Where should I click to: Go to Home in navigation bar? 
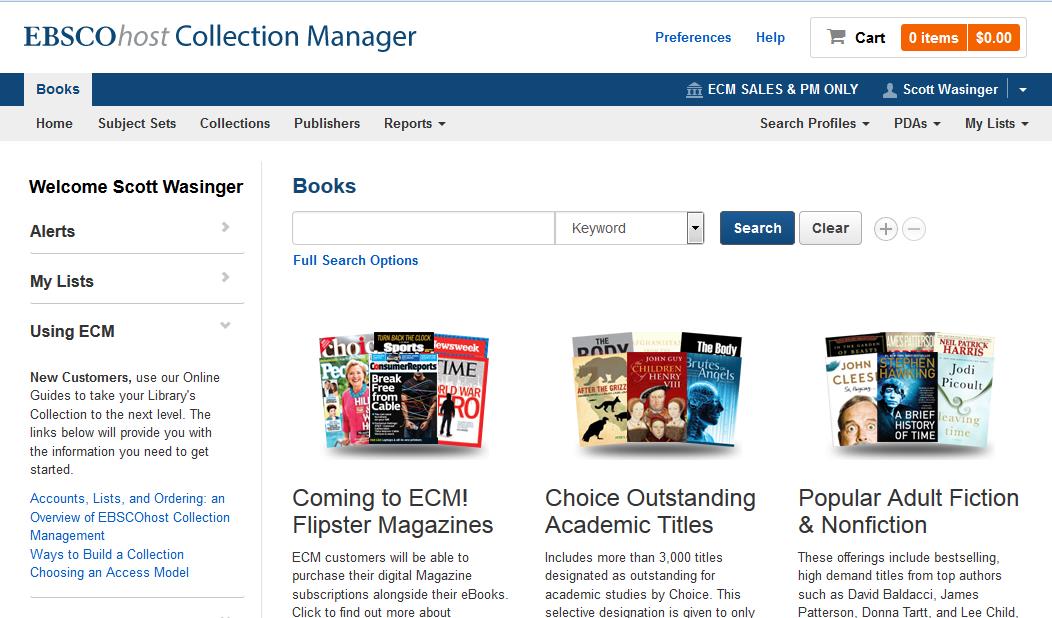click(x=54, y=123)
